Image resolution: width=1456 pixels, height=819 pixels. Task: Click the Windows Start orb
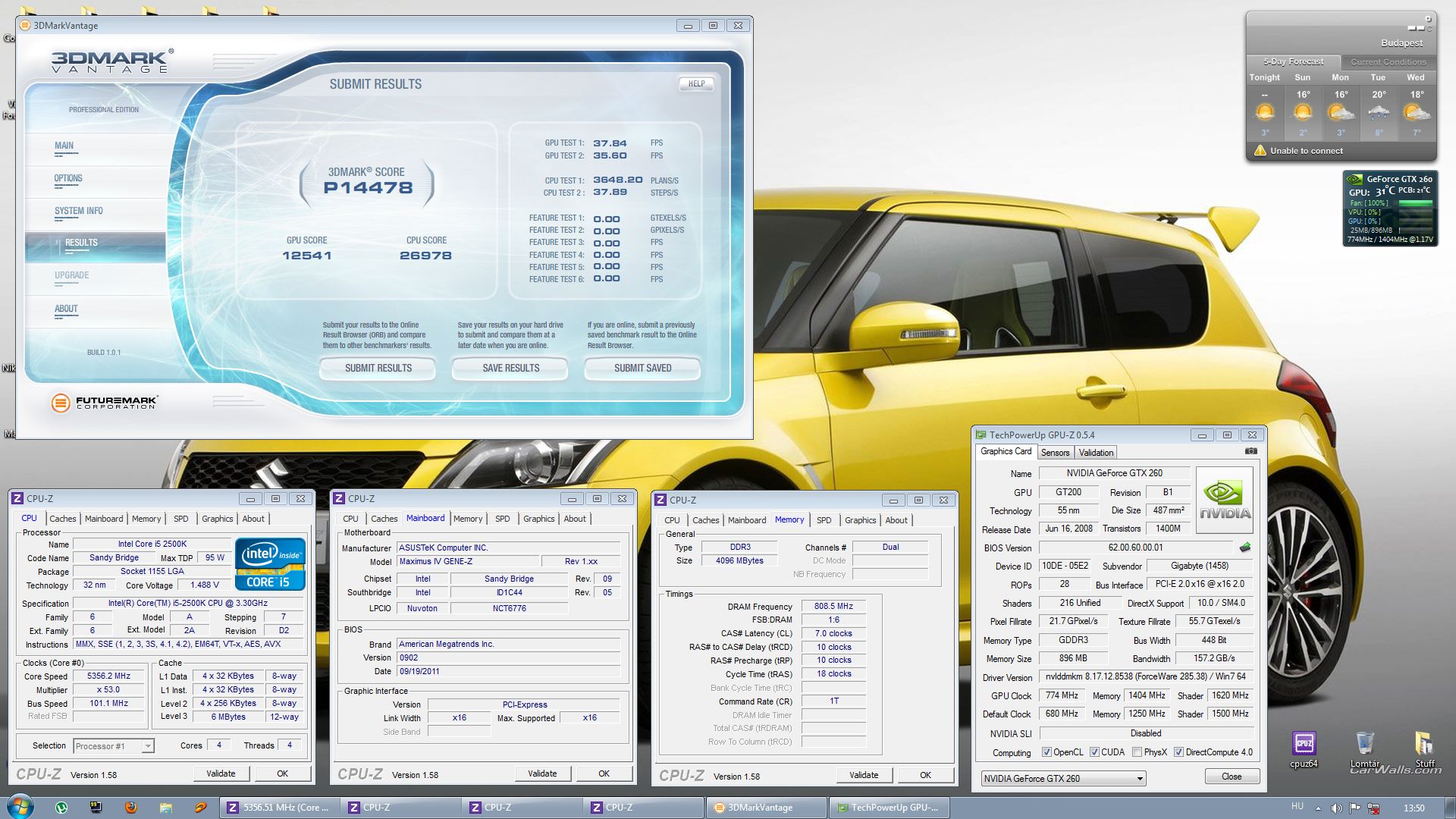point(20,806)
